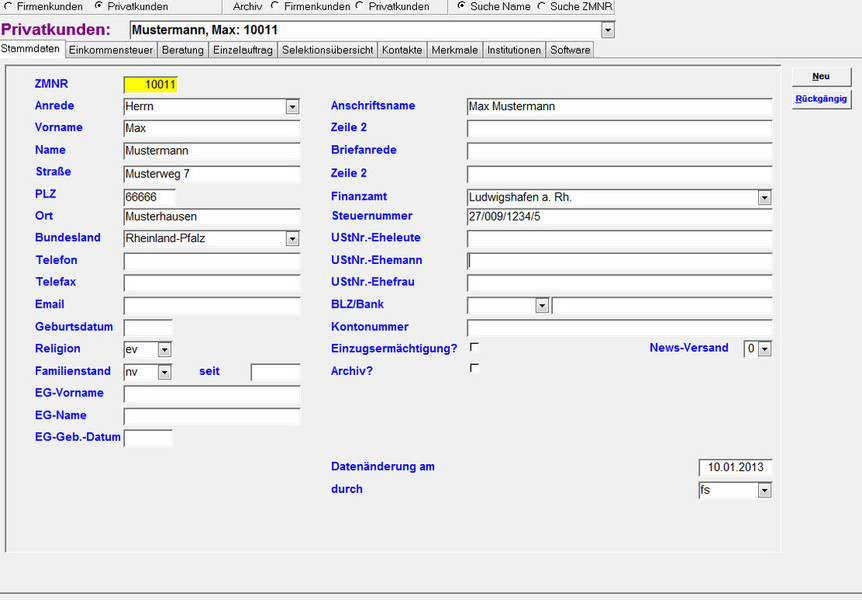
Task: Switch search mode to Suche ZMNR
Action: [x=541, y=6]
